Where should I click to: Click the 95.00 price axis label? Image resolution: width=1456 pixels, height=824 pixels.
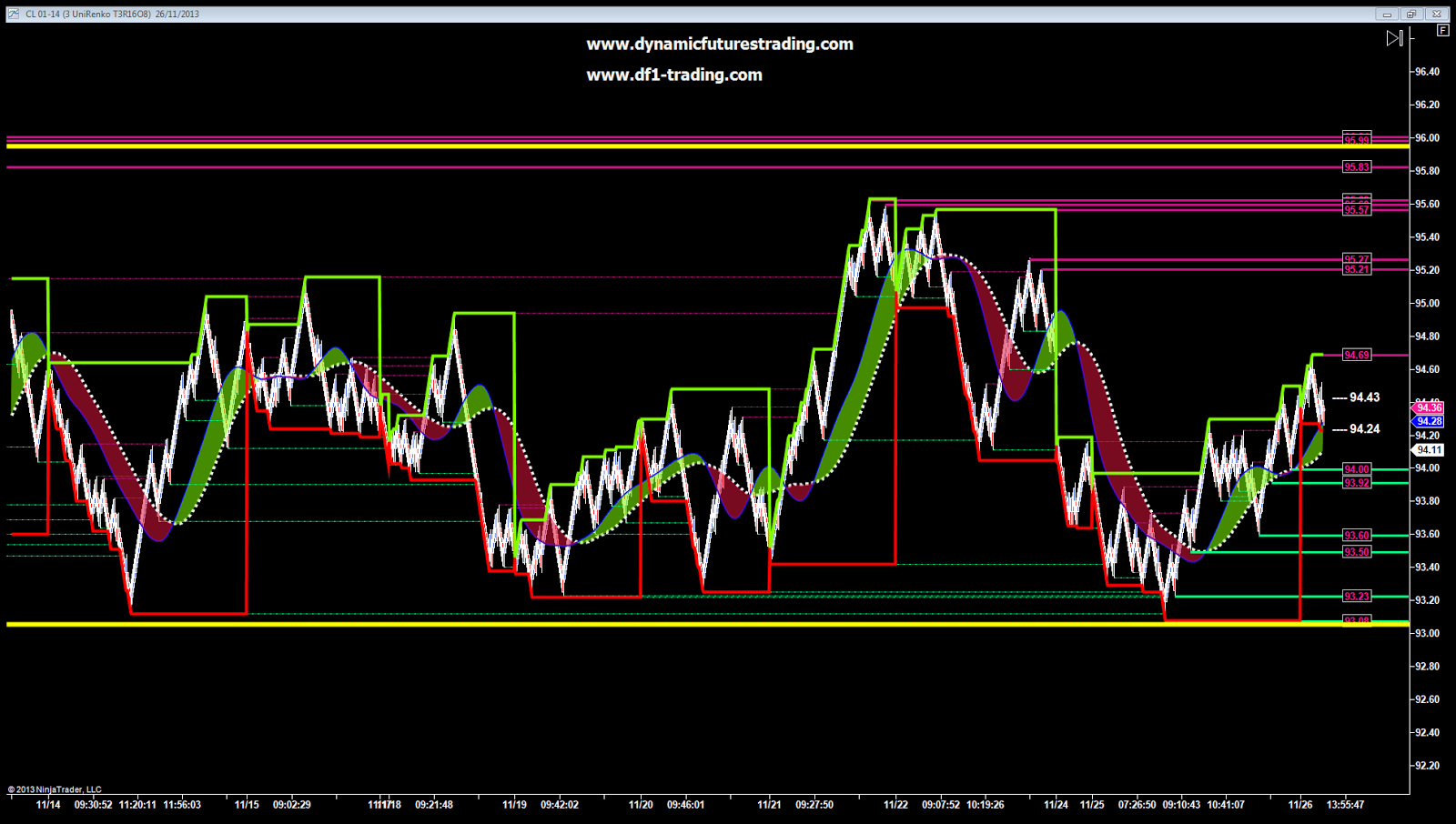[x=1427, y=304]
